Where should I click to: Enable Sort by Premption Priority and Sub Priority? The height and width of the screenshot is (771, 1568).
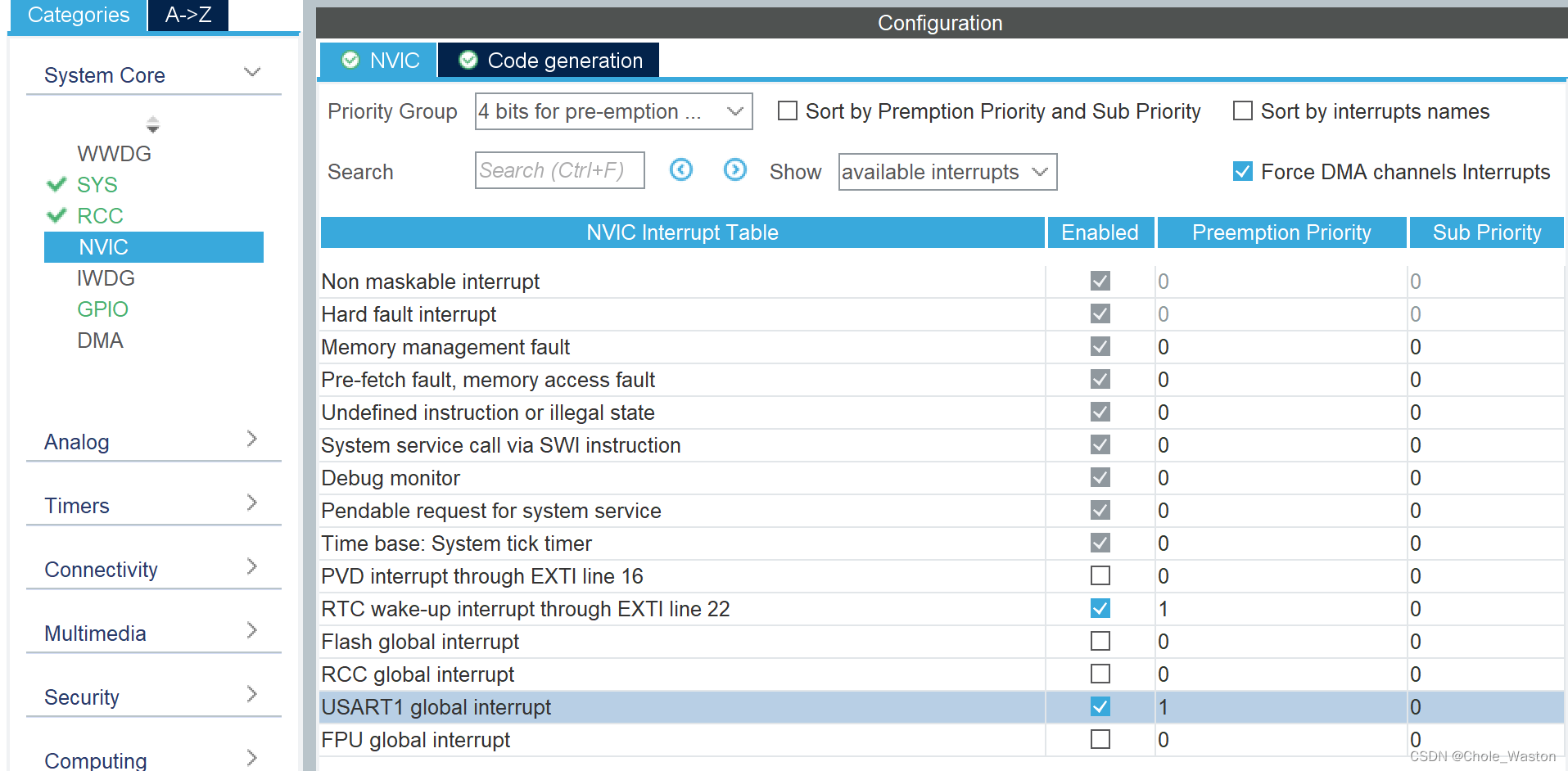788,110
